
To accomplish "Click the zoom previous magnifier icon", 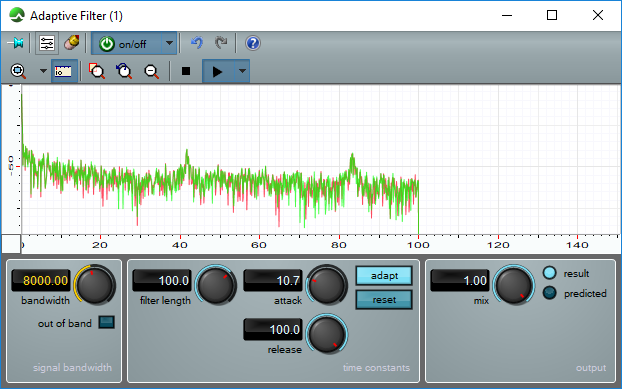I will coord(124,71).
